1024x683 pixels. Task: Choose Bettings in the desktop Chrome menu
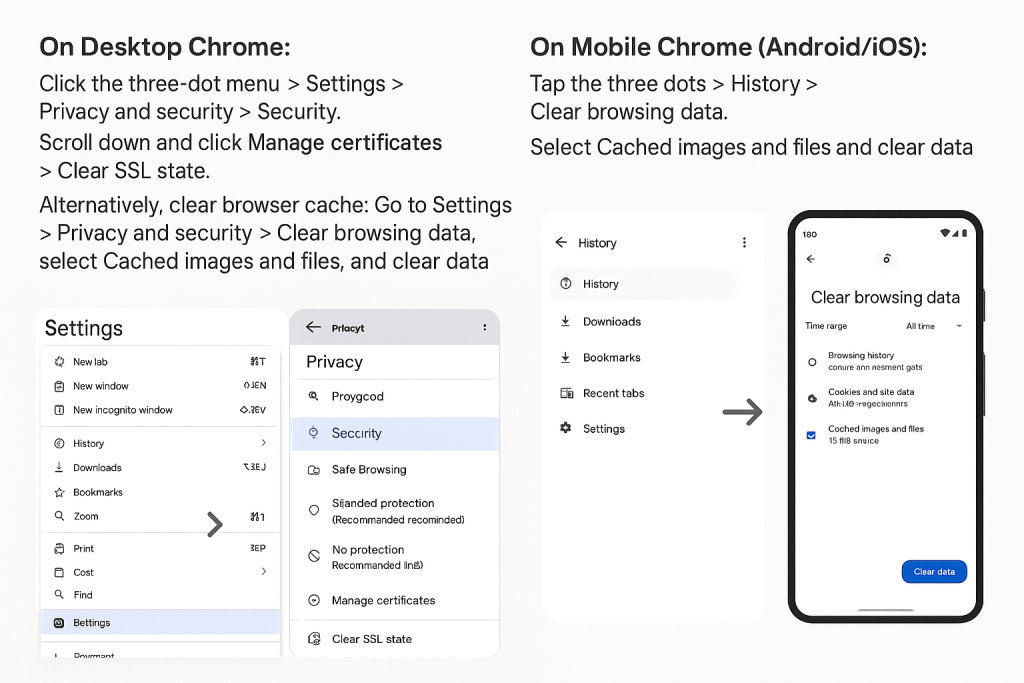tap(160, 623)
